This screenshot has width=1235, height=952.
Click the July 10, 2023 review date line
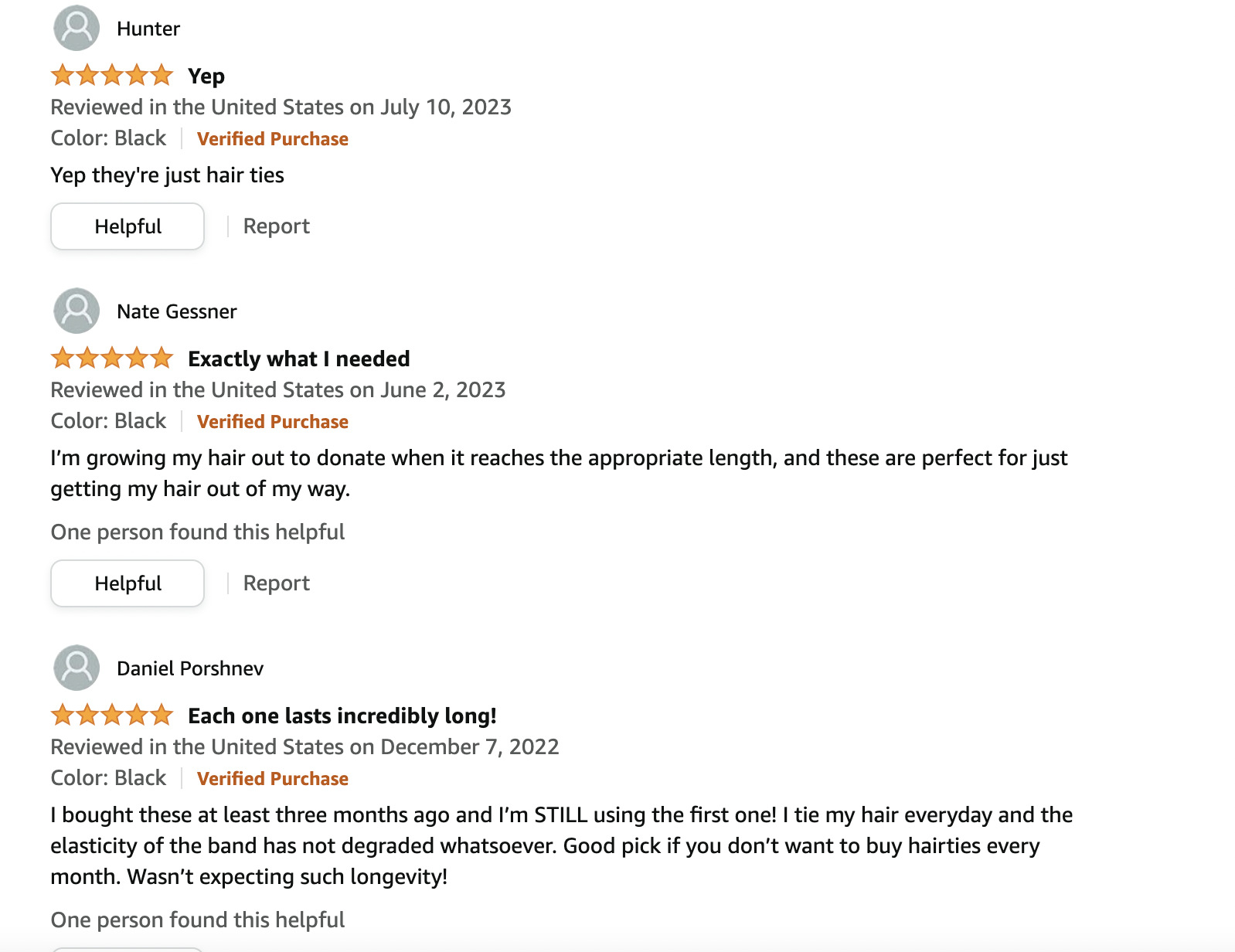coord(281,107)
